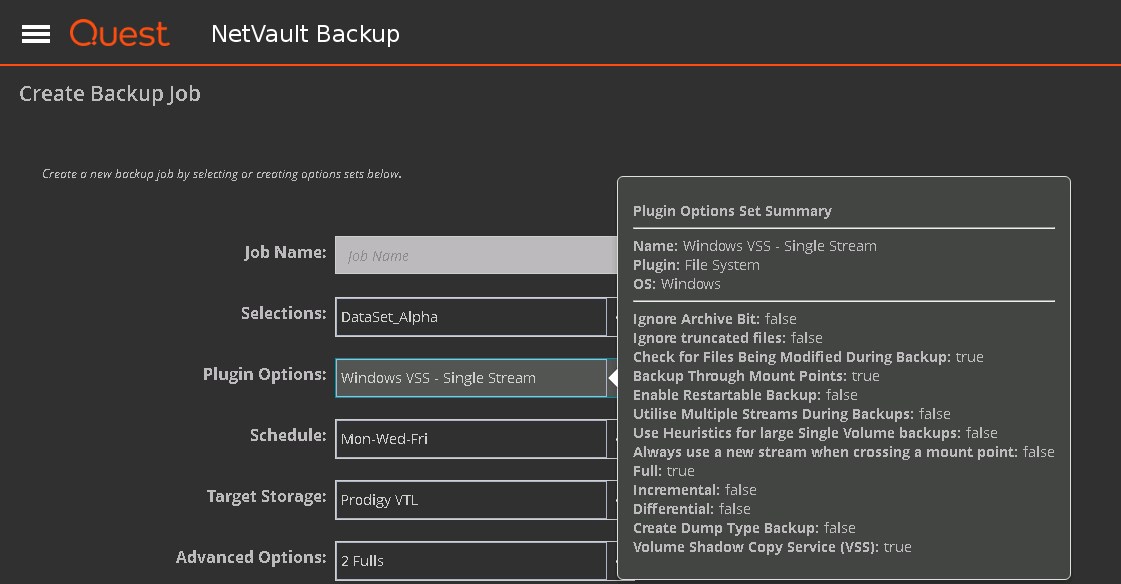
Task: Expand the Schedule dropdown showing Mon-Wed-Fri
Action: point(471,439)
